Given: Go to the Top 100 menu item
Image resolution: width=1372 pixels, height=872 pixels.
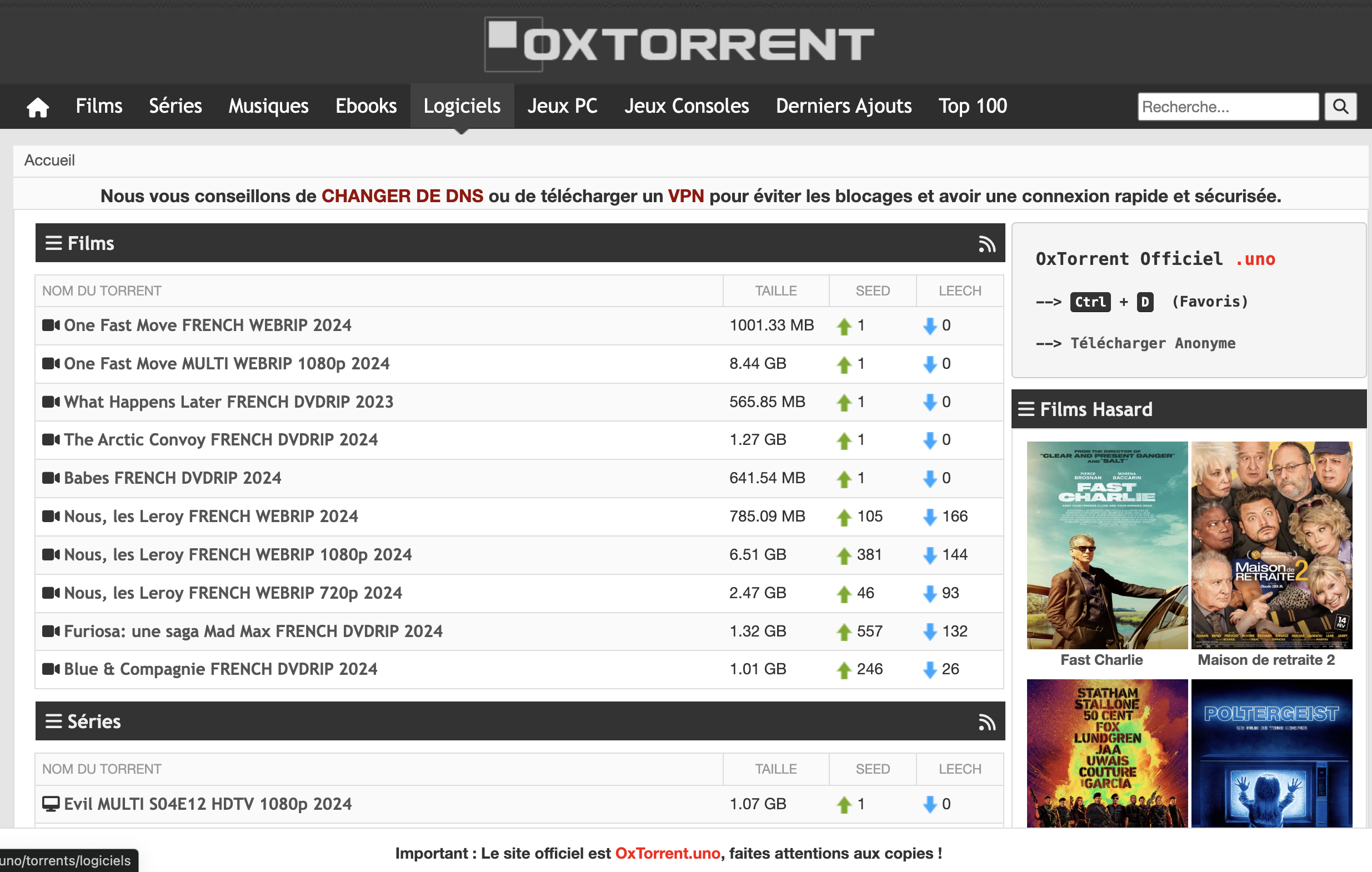Looking at the screenshot, I should point(972,107).
